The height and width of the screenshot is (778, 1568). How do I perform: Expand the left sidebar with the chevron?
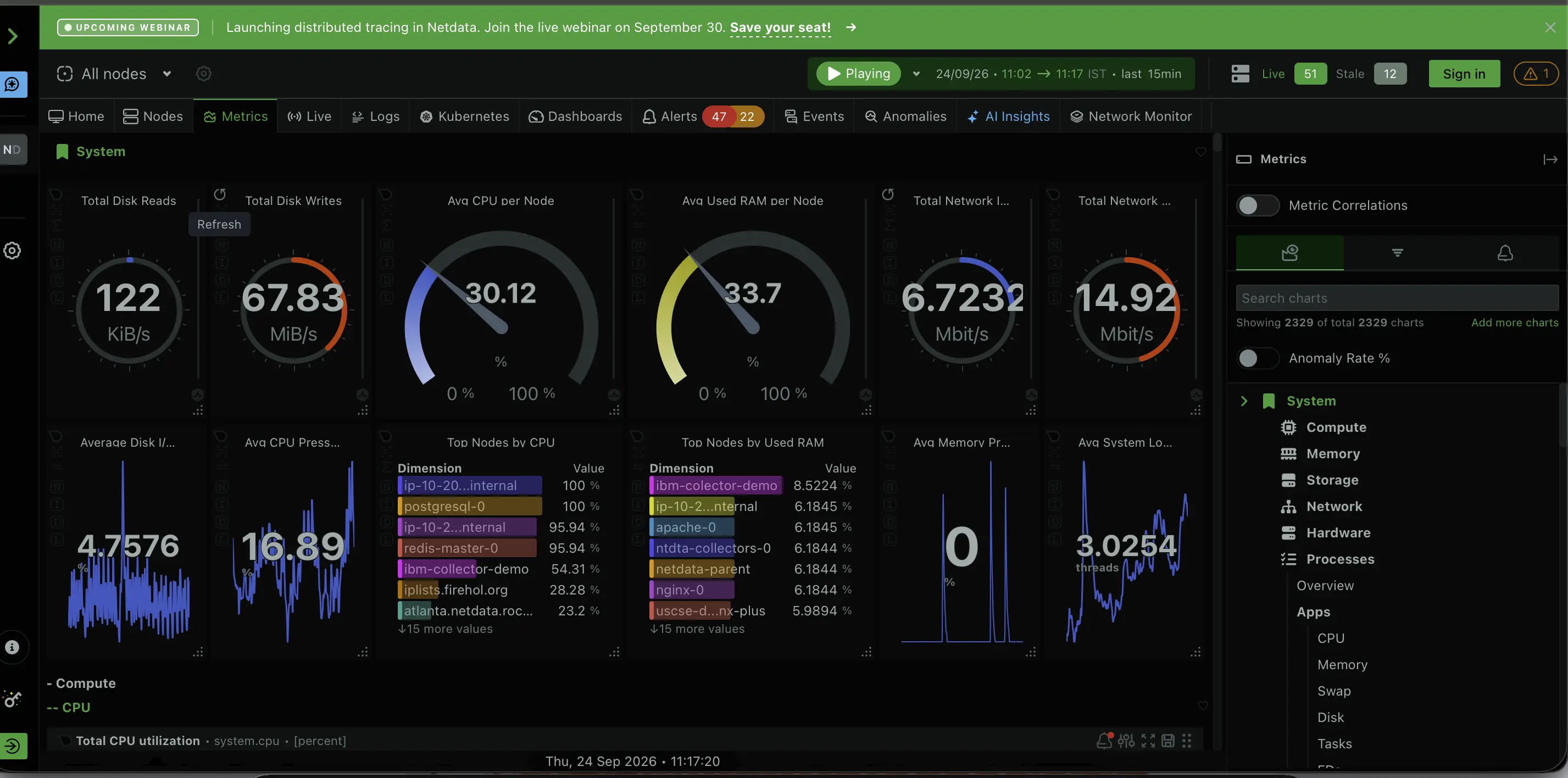[13, 36]
